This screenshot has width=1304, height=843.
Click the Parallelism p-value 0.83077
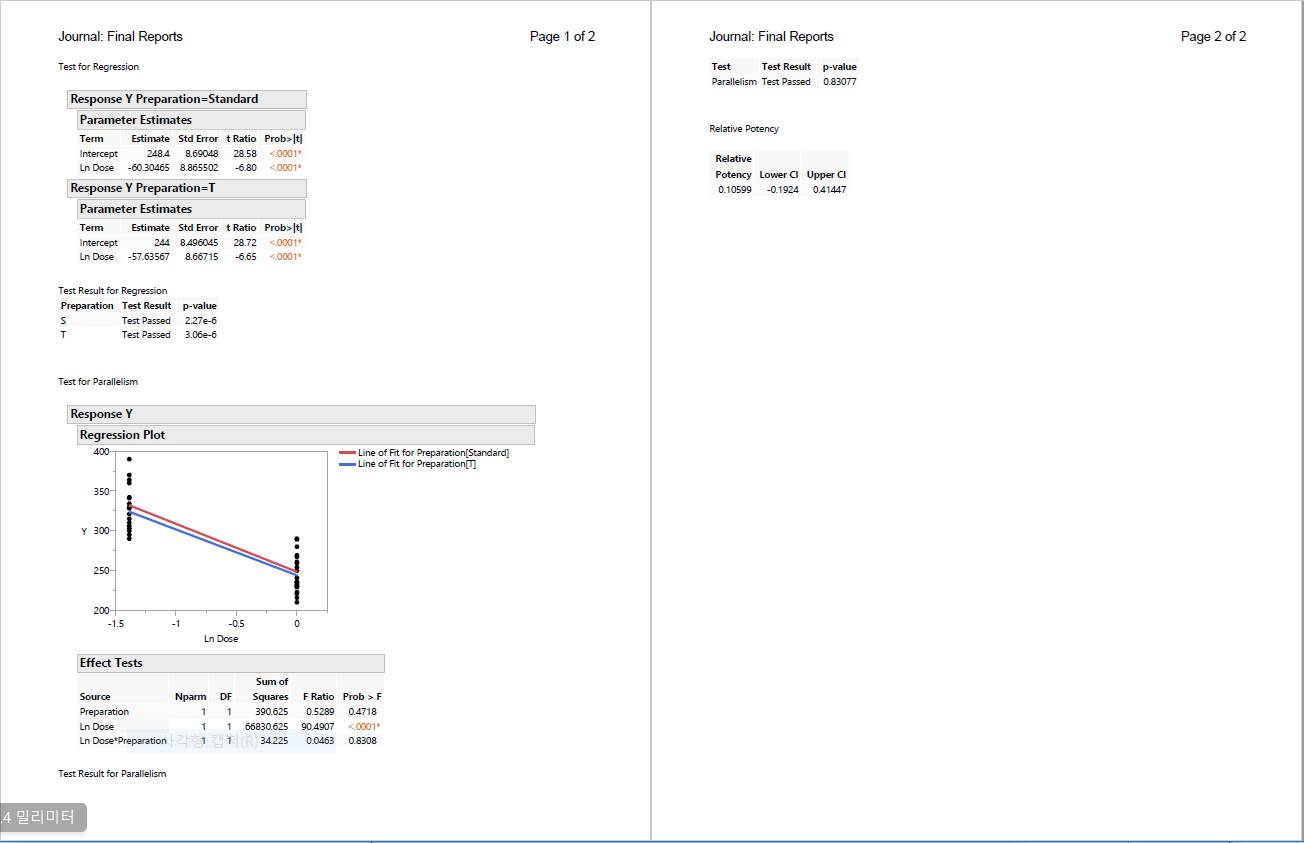click(x=840, y=81)
